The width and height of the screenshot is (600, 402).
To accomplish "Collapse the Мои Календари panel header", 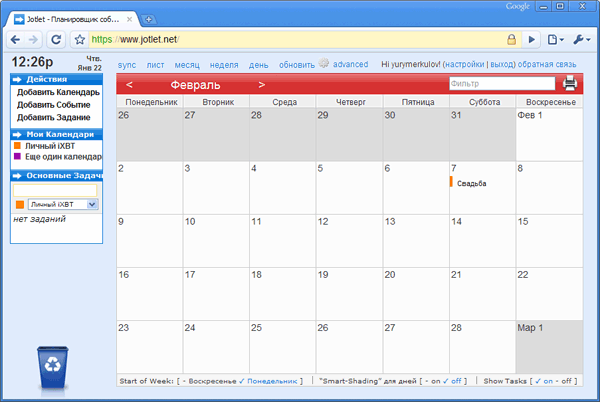I will click(x=57, y=134).
